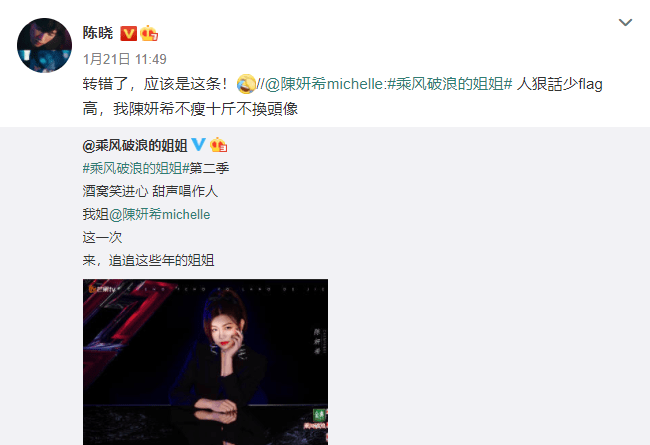The image size is (650, 445).
Task: Click the green badge at image corner
Action: (x=319, y=414)
